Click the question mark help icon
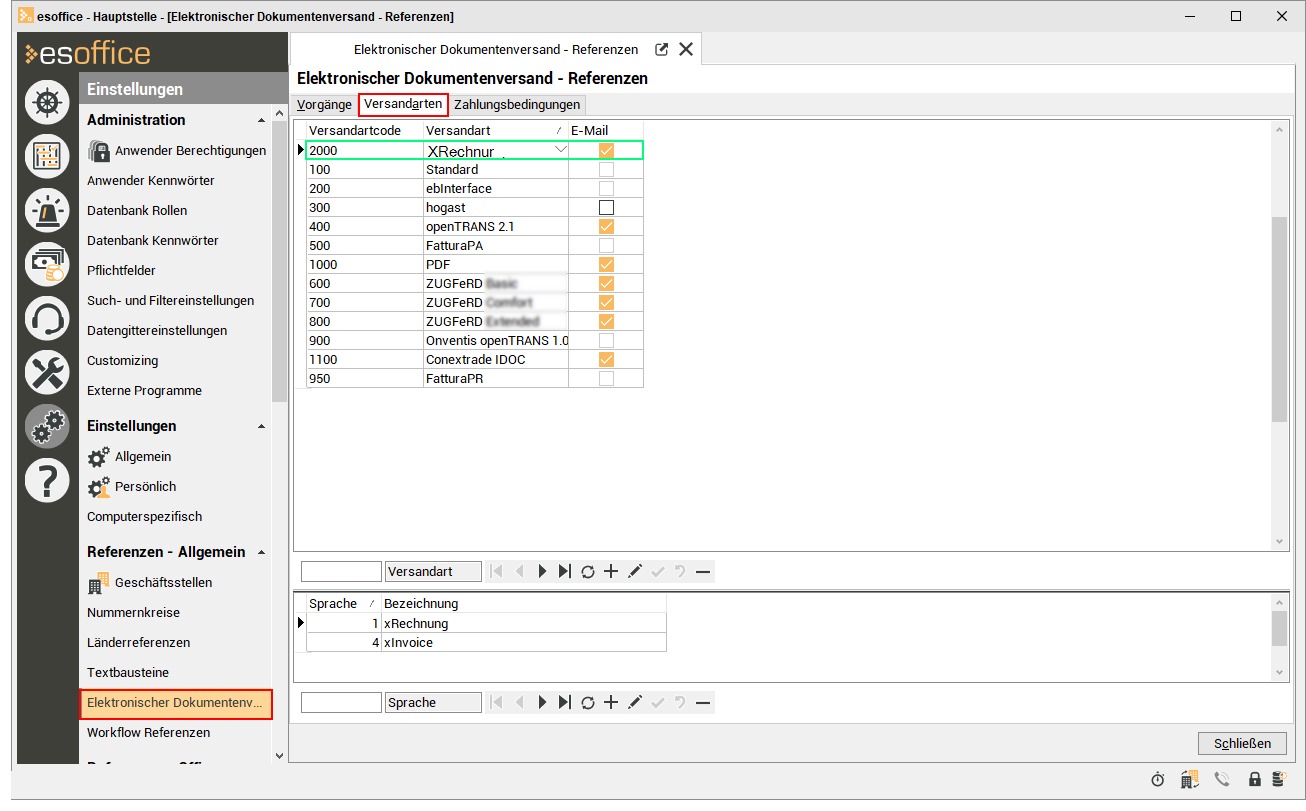The height and width of the screenshot is (811, 1306). point(47,481)
